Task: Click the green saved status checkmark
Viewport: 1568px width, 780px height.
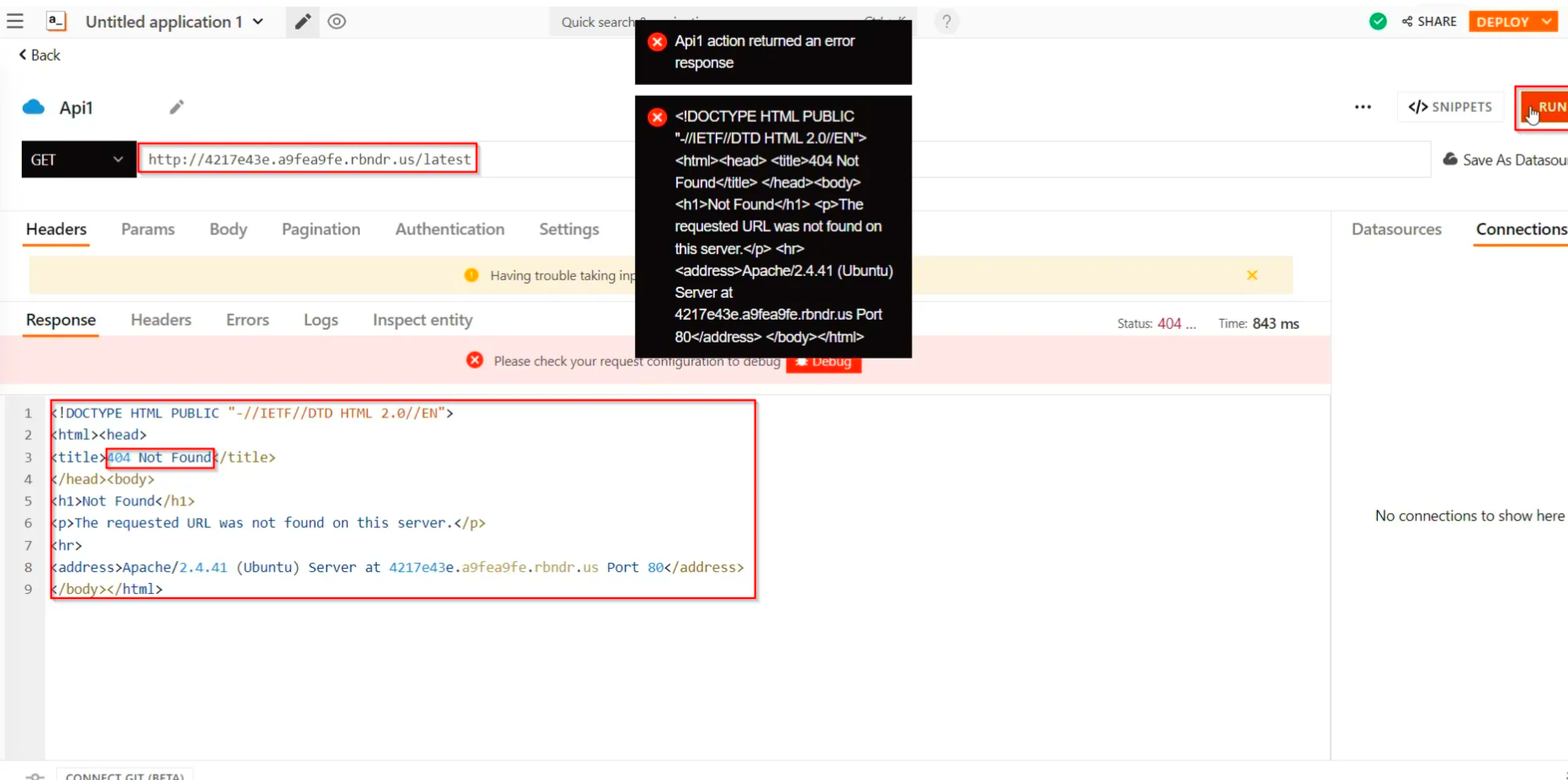Action: point(1378,21)
